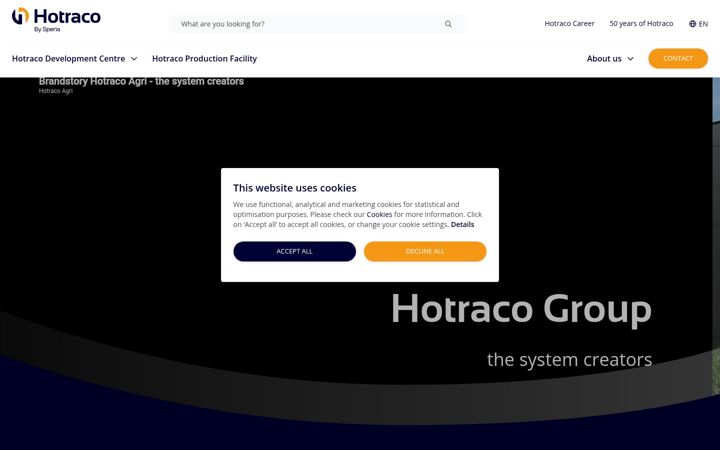Focus the 'What are you looking for?' search field
Viewport: 720px width, 450px height.
point(318,24)
